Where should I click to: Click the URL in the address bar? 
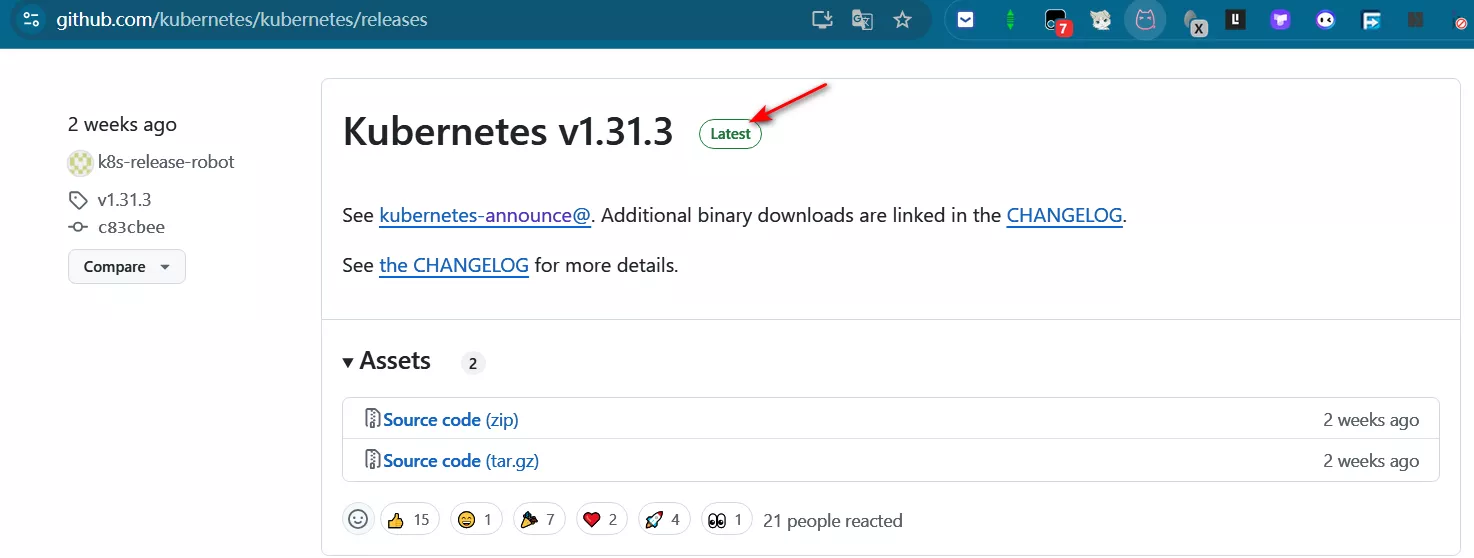tap(242, 20)
